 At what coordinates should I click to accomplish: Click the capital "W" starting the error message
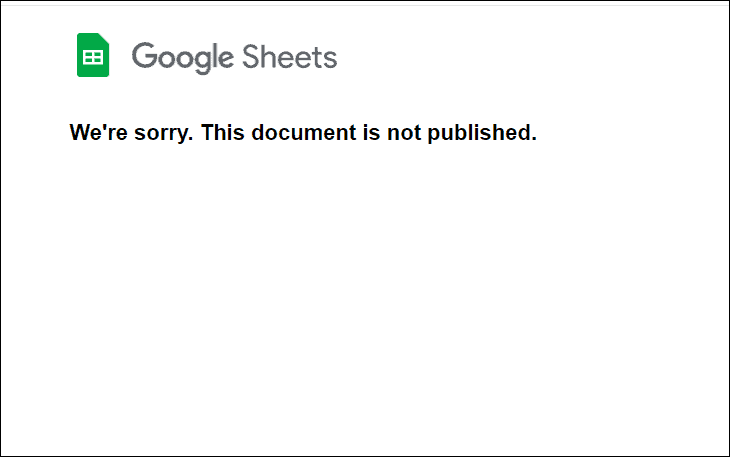point(79,133)
